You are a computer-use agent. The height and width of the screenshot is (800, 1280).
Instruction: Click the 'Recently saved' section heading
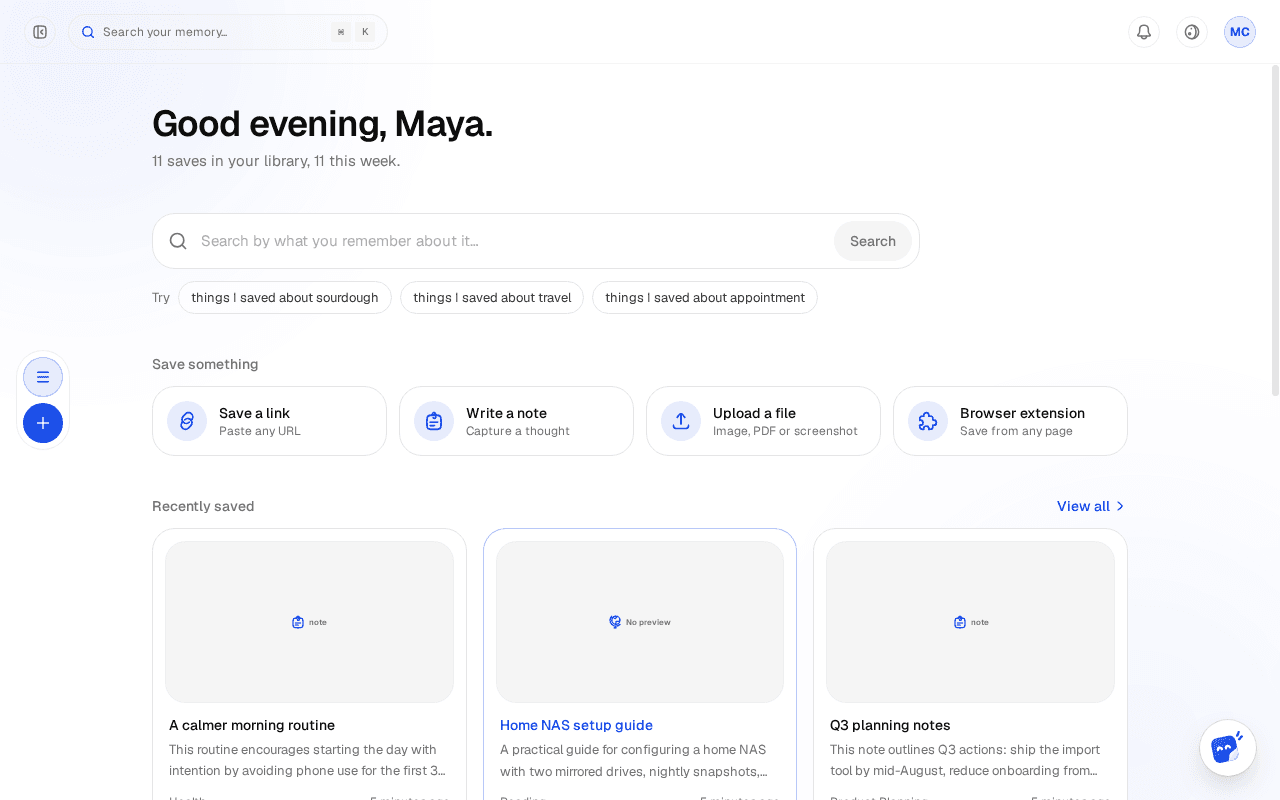(203, 506)
